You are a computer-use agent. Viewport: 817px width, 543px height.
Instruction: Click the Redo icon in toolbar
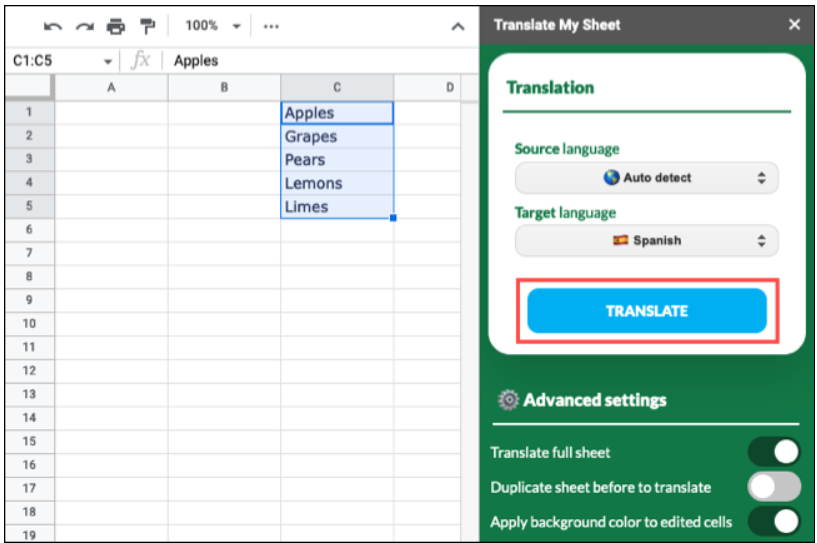[x=84, y=26]
